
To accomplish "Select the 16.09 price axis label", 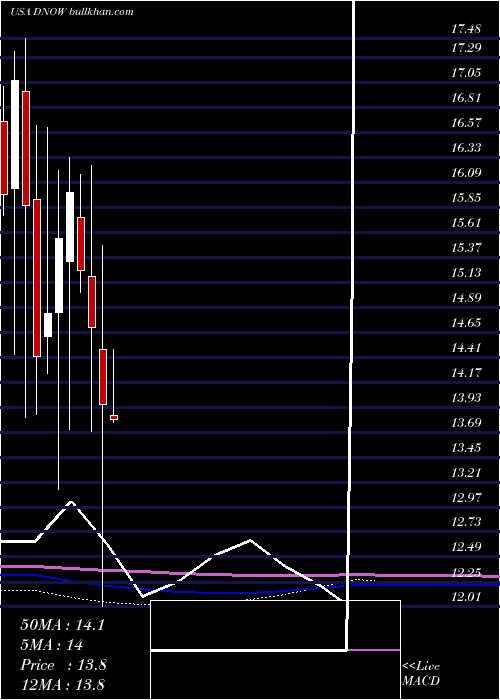I will tap(466, 172).
